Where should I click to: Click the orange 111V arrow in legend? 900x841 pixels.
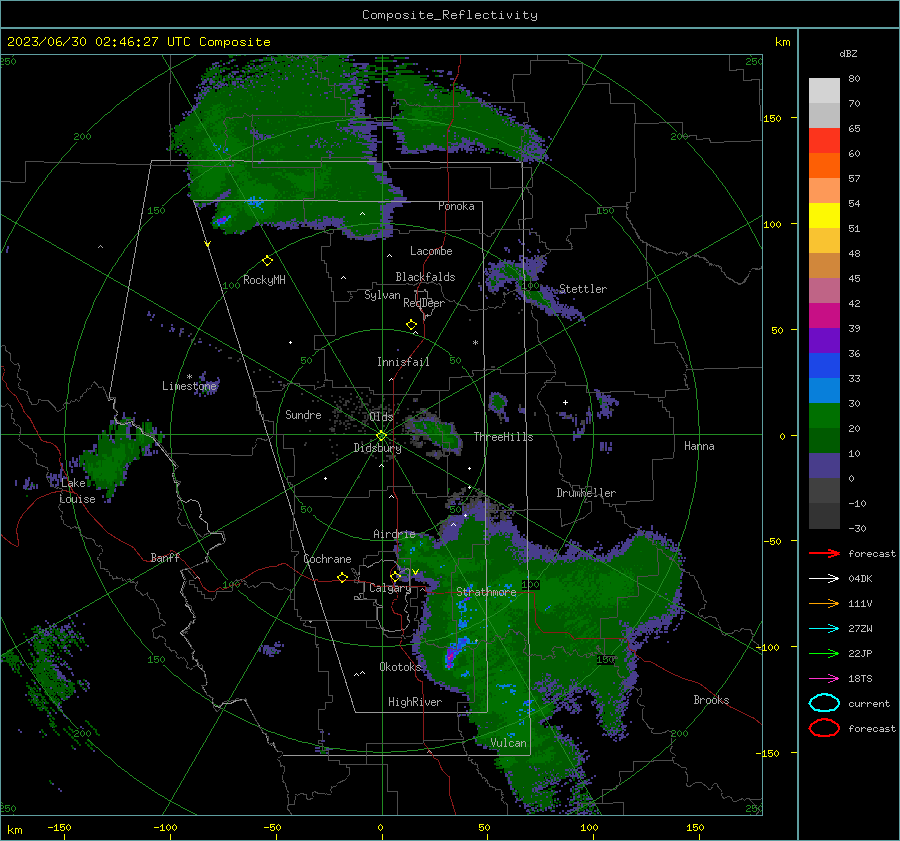pyautogui.click(x=824, y=603)
